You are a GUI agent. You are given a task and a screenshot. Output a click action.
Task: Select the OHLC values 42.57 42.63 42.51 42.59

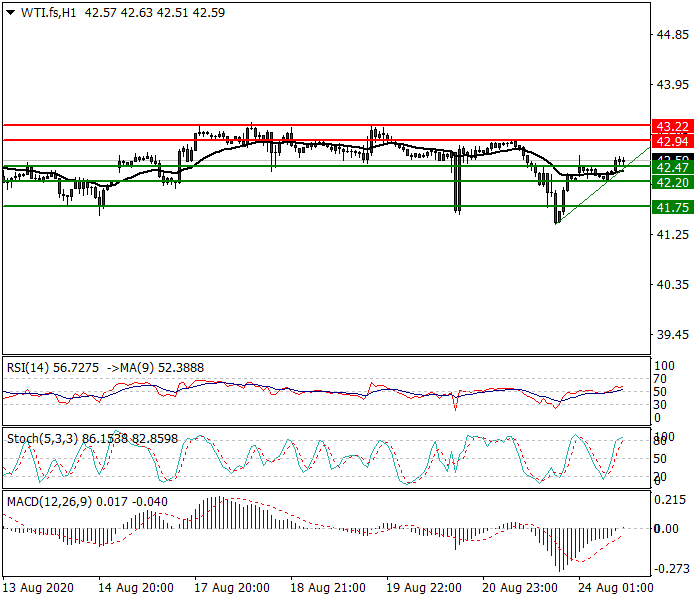[x=155, y=12]
